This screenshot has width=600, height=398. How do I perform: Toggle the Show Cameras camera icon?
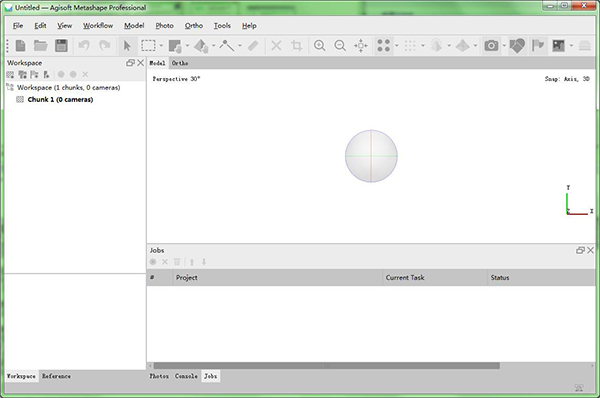tap(491, 46)
